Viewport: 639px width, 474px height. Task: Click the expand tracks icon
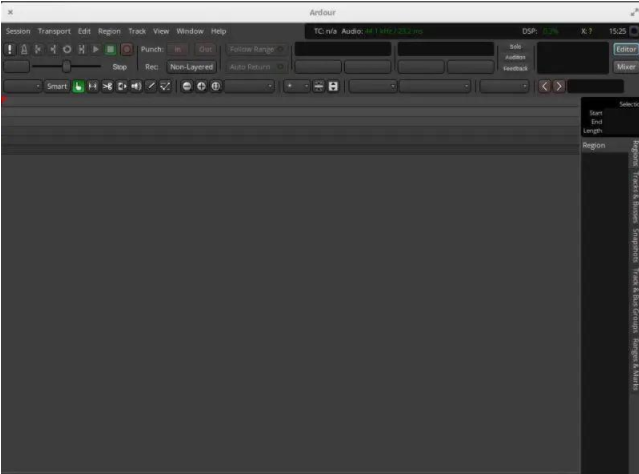[333, 86]
